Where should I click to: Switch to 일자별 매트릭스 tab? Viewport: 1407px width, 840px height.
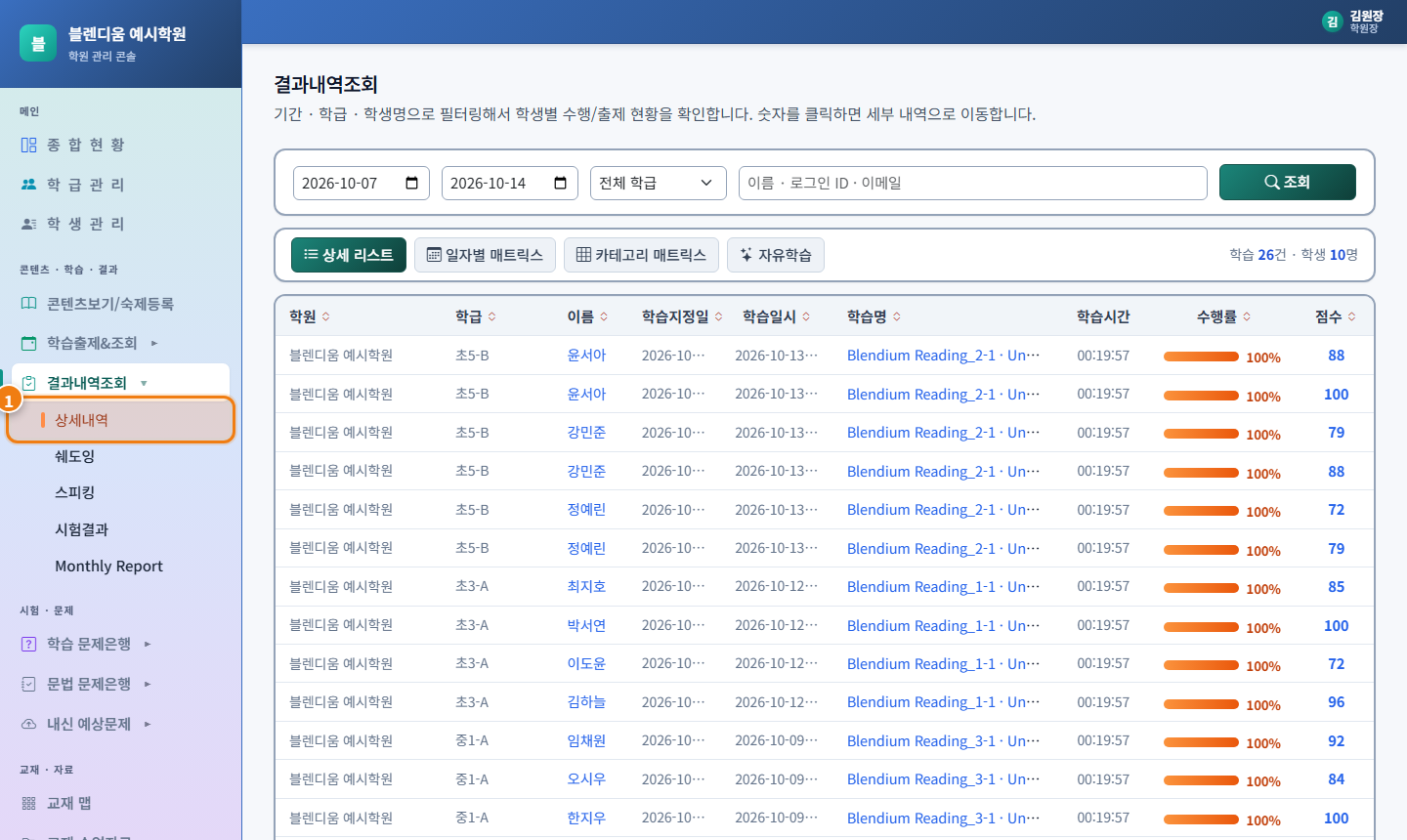tap(485, 255)
